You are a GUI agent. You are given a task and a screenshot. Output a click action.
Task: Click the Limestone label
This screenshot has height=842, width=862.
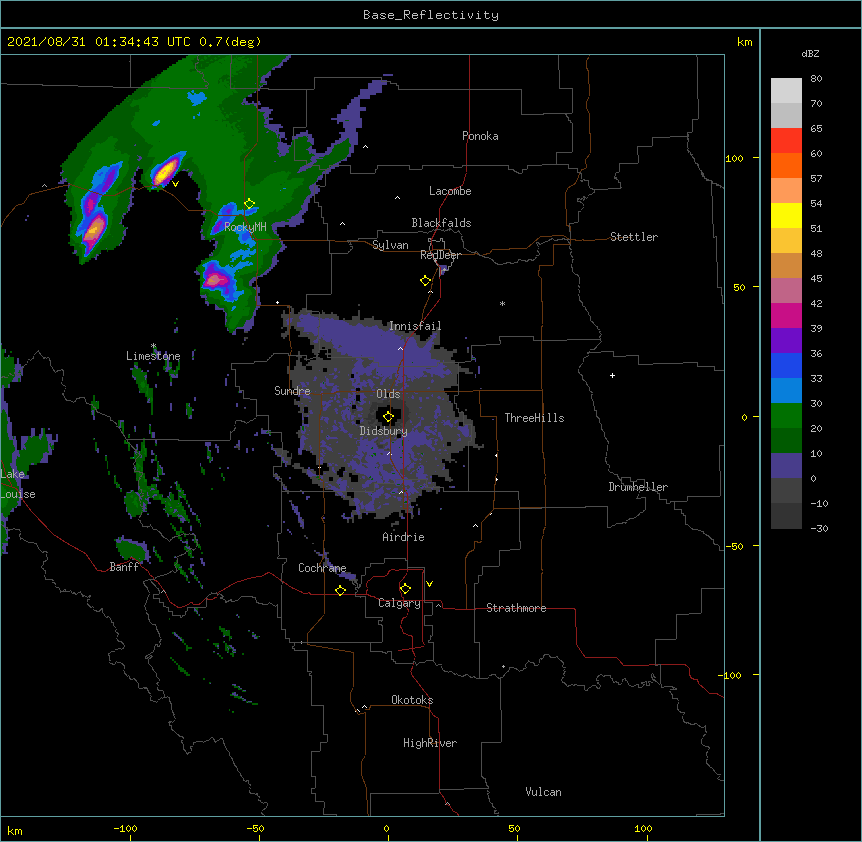[x=153, y=356]
